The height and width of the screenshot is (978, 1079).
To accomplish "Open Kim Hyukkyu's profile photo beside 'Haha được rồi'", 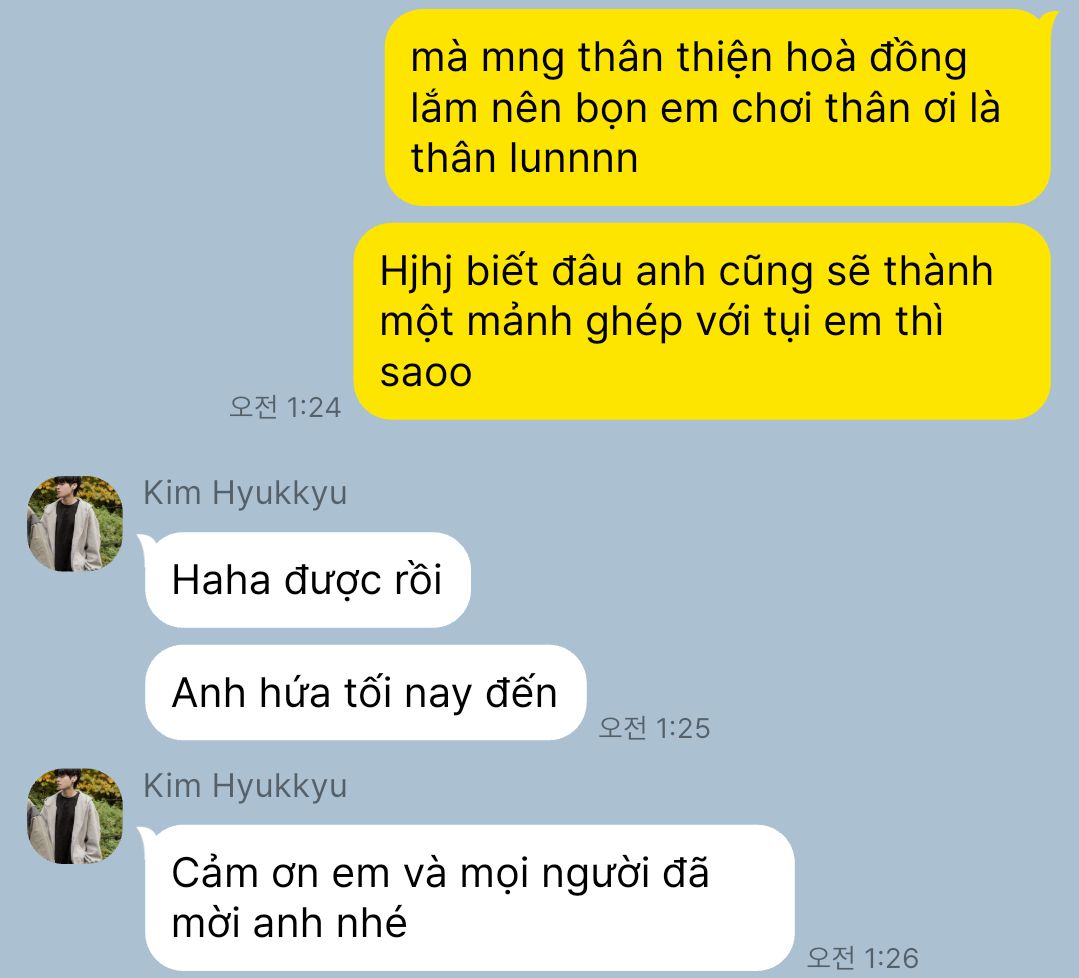I will tap(75, 523).
